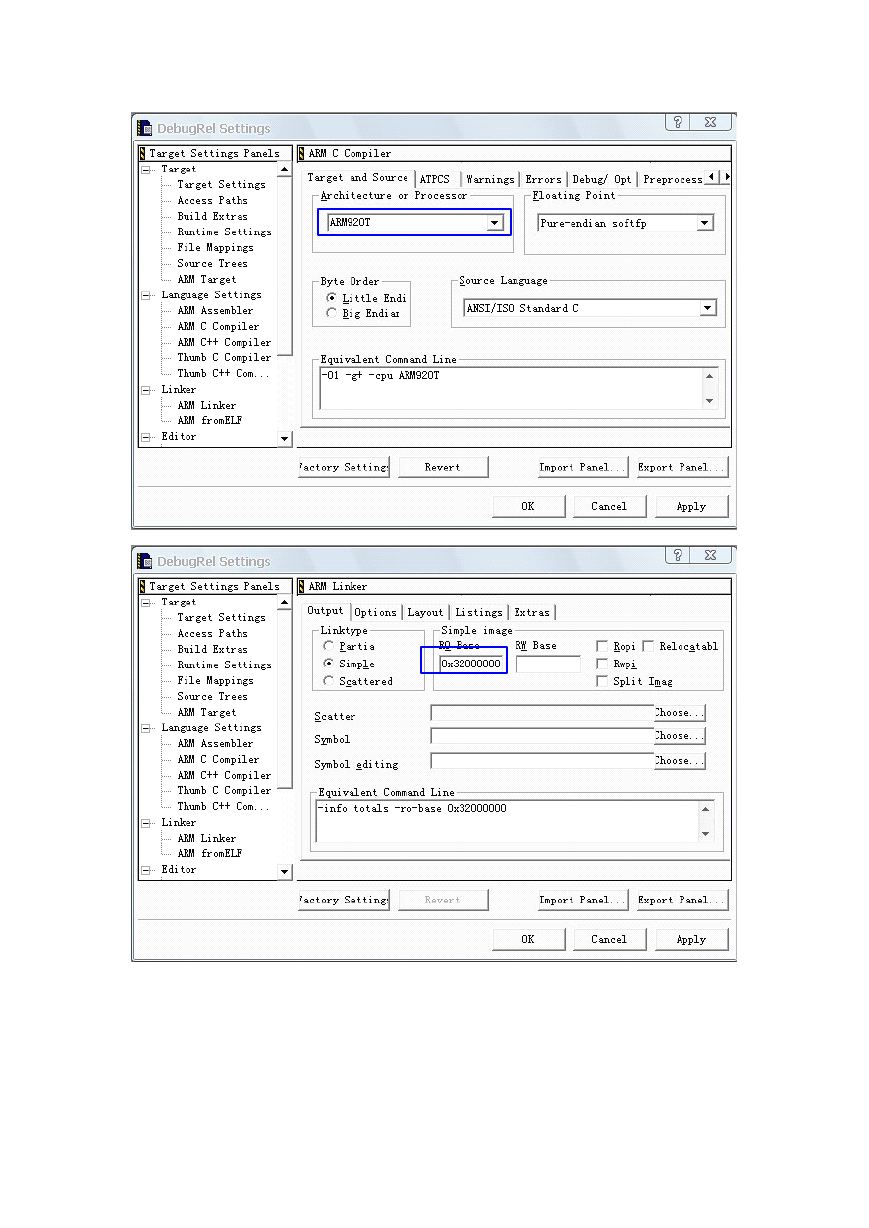Click Choose... next to Scatter
Viewport: 869px width, 1228px height.
680,713
